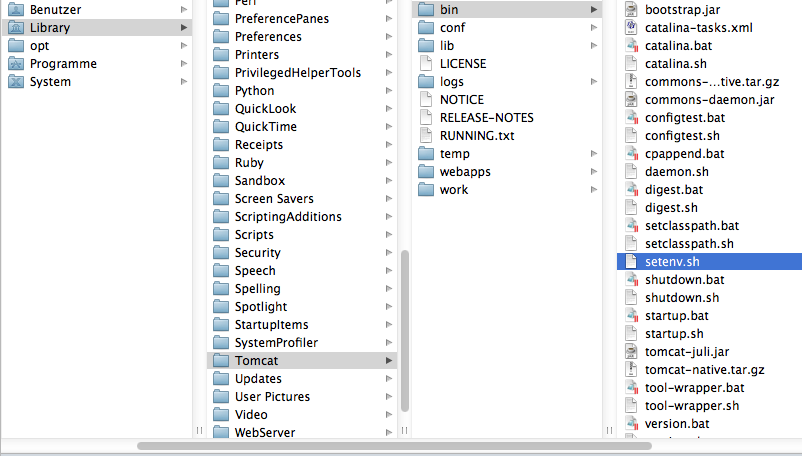Click the commons-daemon.jar icon

(631, 100)
